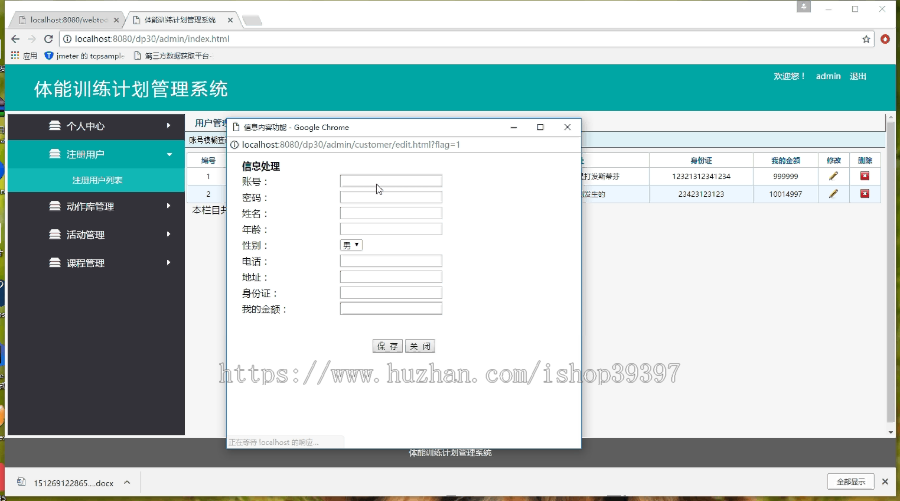Click the docx file icon in the downloads bar

21,482
